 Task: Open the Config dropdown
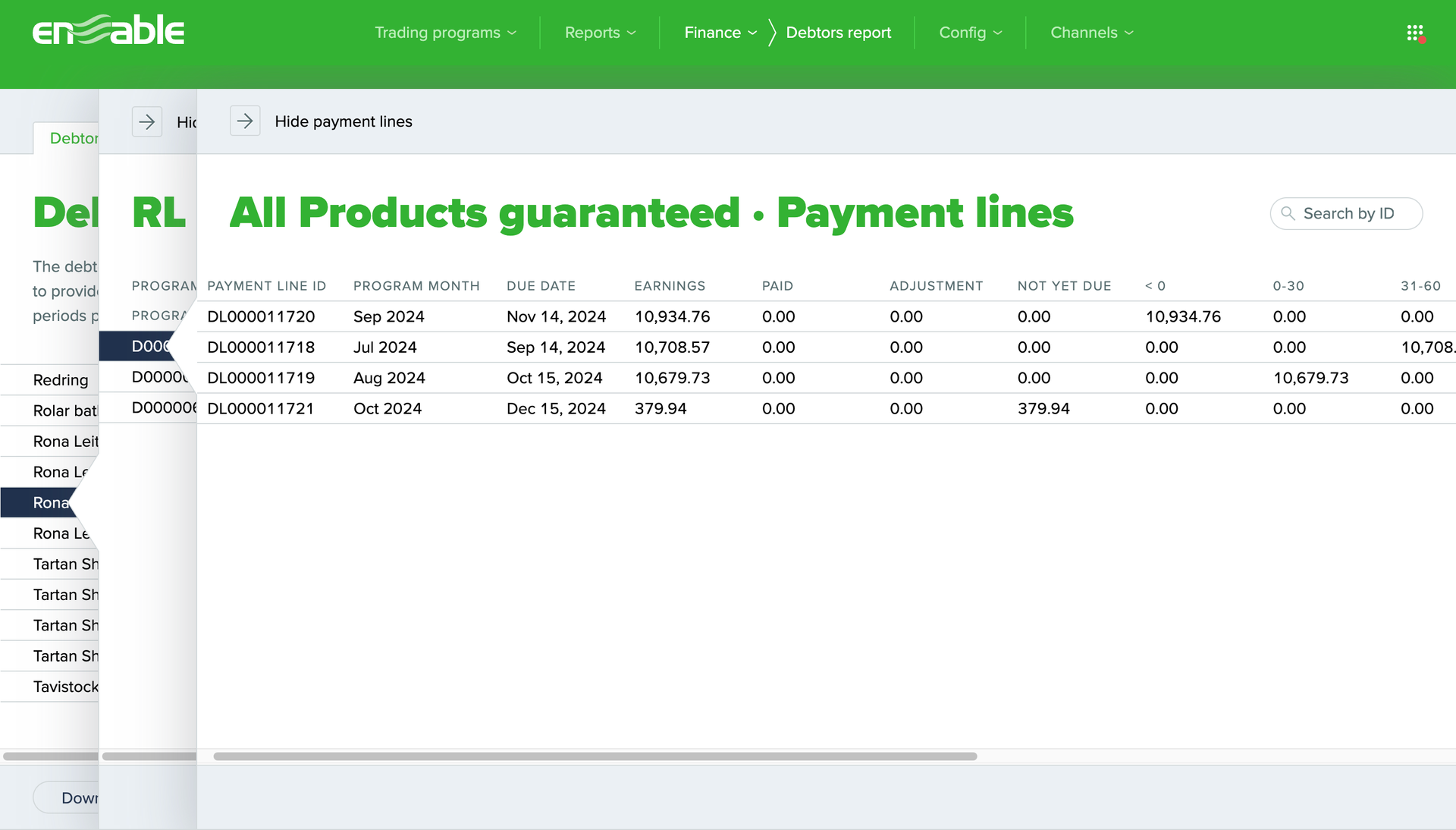970,33
